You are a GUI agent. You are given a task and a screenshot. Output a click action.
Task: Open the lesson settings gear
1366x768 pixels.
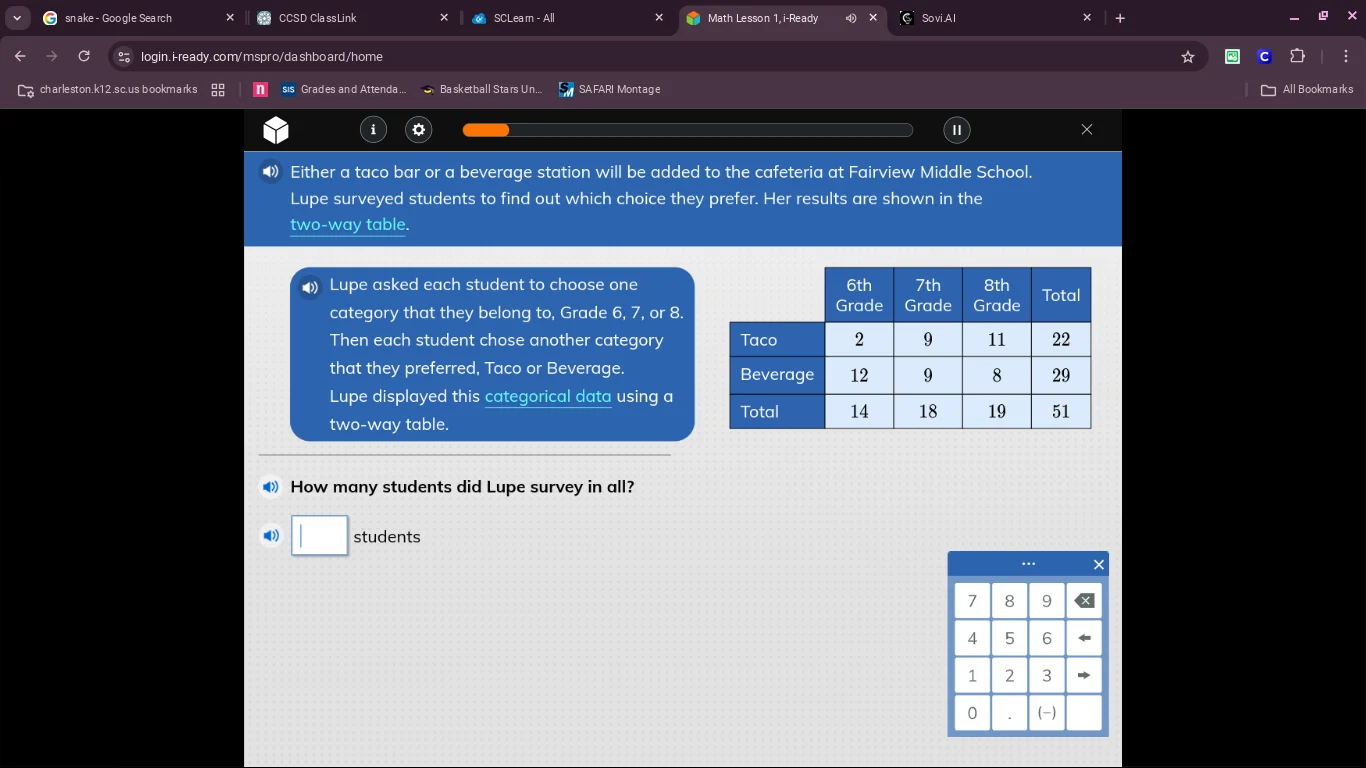click(x=418, y=129)
